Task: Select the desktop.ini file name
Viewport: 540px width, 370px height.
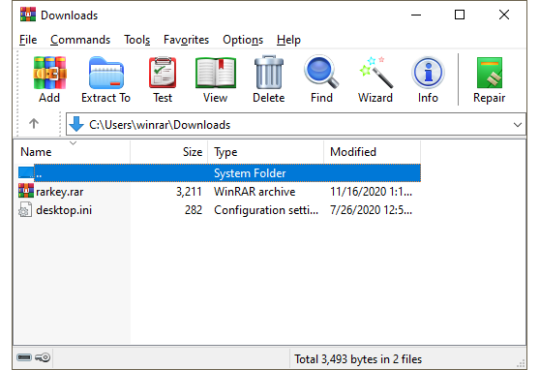Action: point(64,210)
